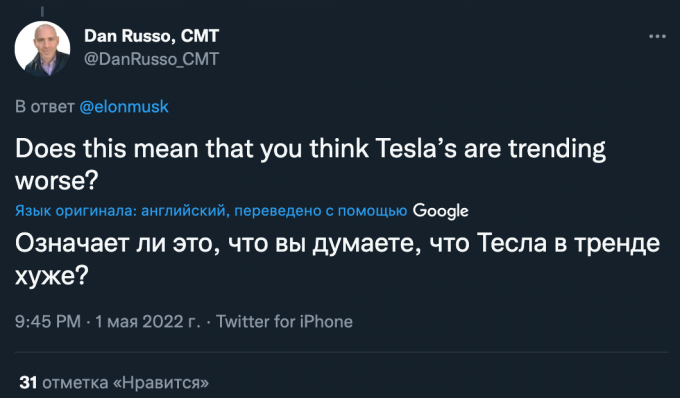The height and width of the screenshot is (398, 680).
Task: Click the display name Dan Russo, CMT
Action: 151,36
